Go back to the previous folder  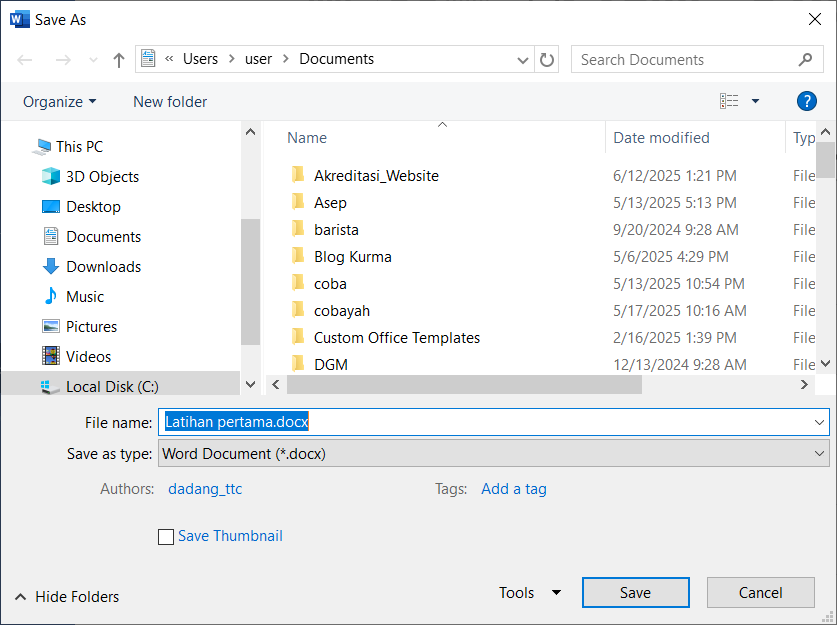pyautogui.click(x=24, y=59)
